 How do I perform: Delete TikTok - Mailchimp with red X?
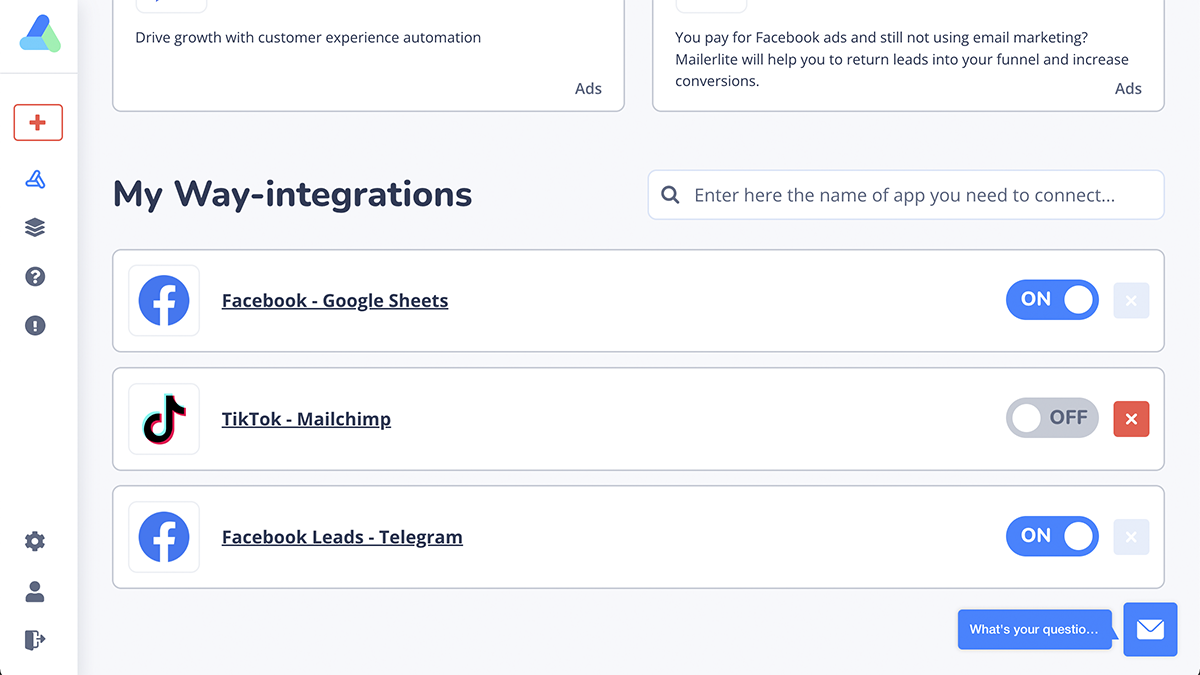coord(1131,419)
